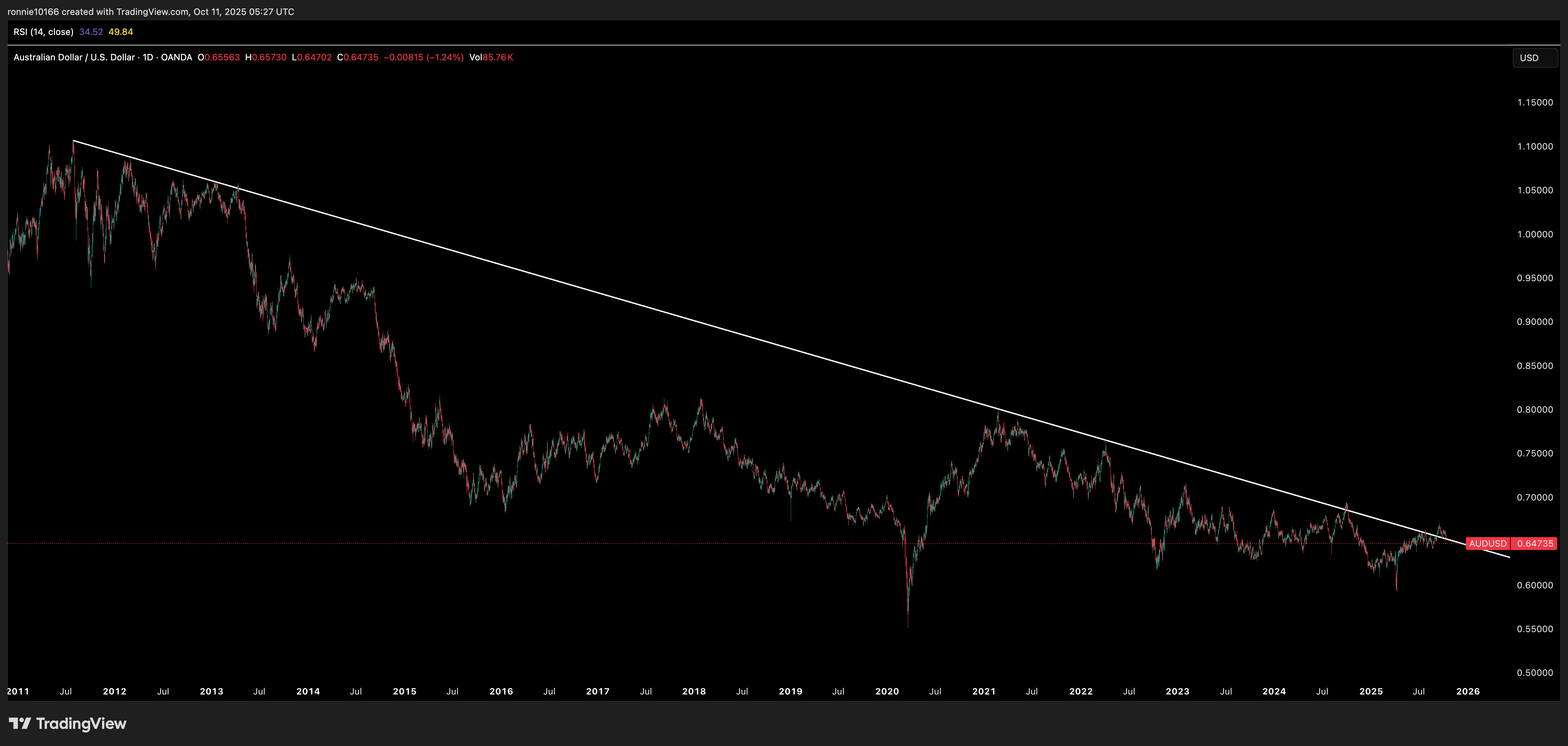Click the 2015 label on the time axis
1568x746 pixels.
[404, 691]
